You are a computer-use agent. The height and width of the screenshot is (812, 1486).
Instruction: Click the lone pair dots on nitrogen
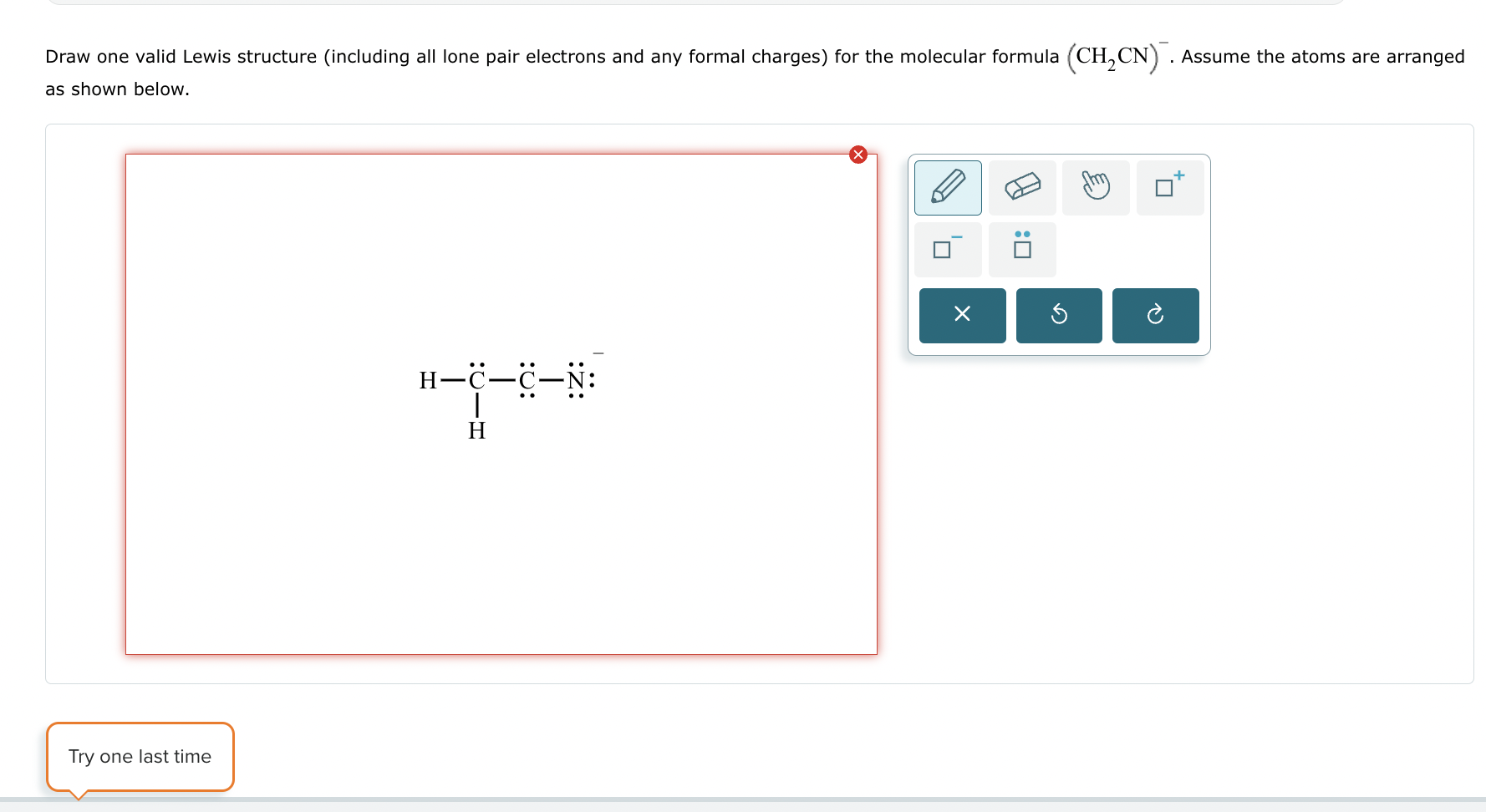pyautogui.click(x=574, y=364)
